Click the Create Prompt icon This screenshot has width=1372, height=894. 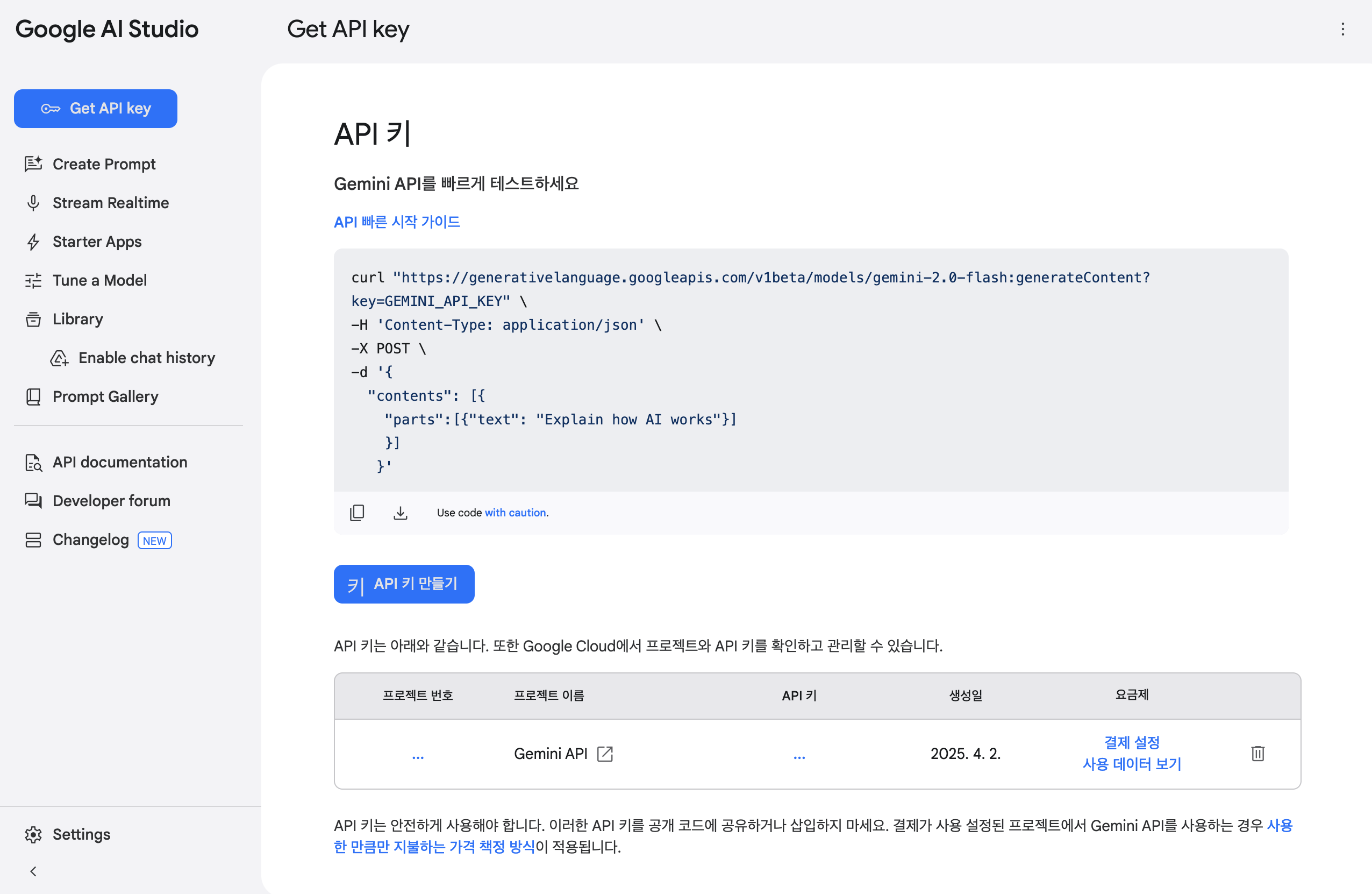pyautogui.click(x=33, y=165)
